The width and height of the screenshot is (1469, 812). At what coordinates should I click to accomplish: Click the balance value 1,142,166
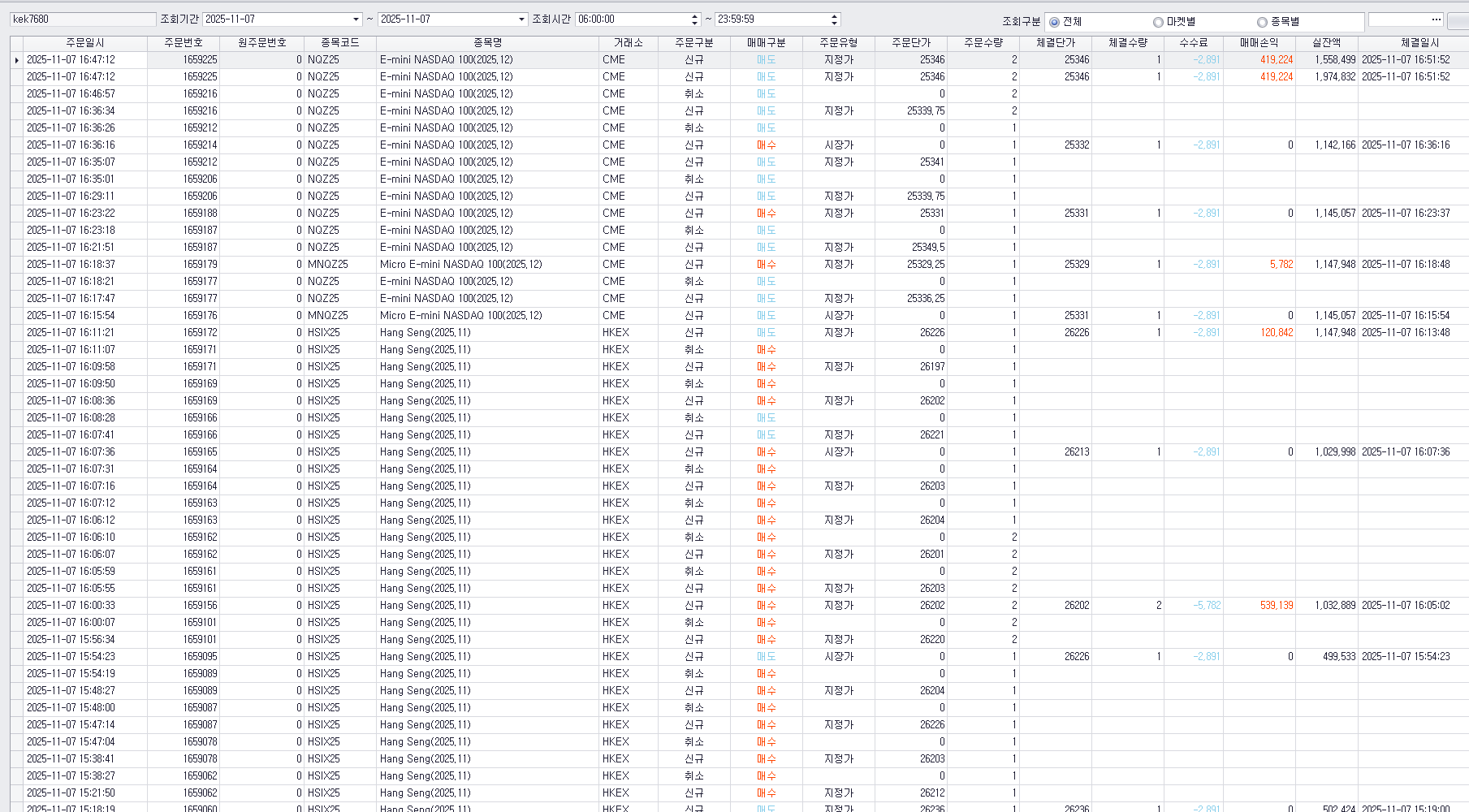(1335, 145)
